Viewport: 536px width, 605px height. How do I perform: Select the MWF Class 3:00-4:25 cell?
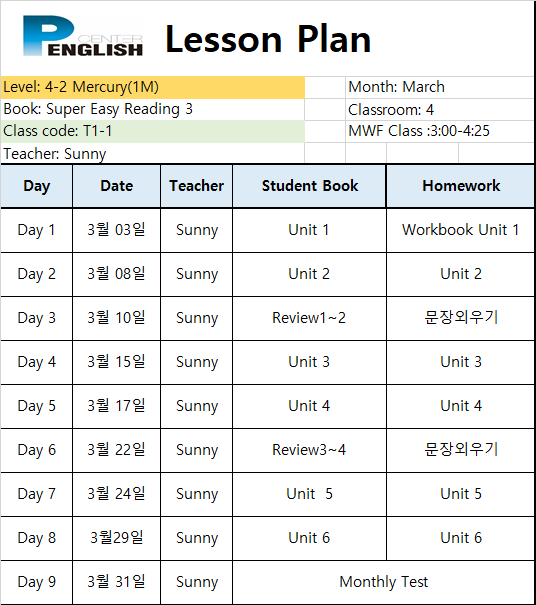[440, 131]
